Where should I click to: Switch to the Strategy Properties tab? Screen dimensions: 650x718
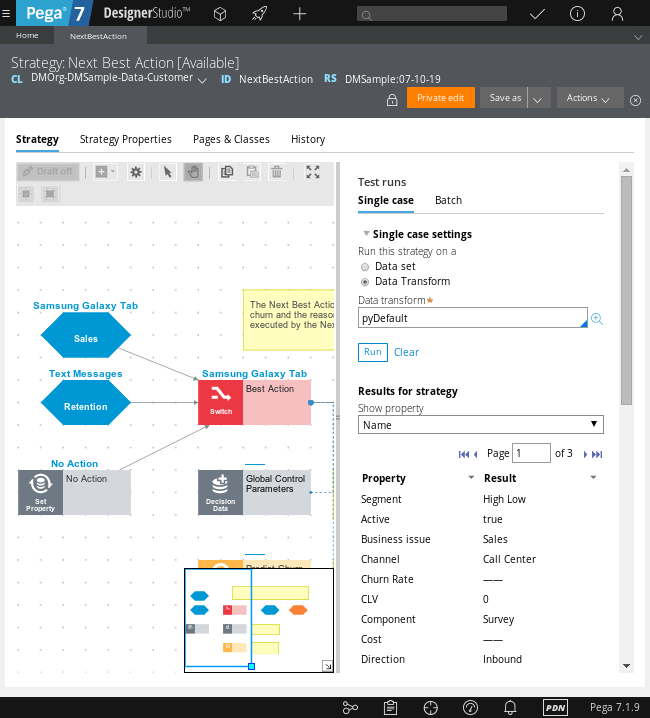point(126,139)
